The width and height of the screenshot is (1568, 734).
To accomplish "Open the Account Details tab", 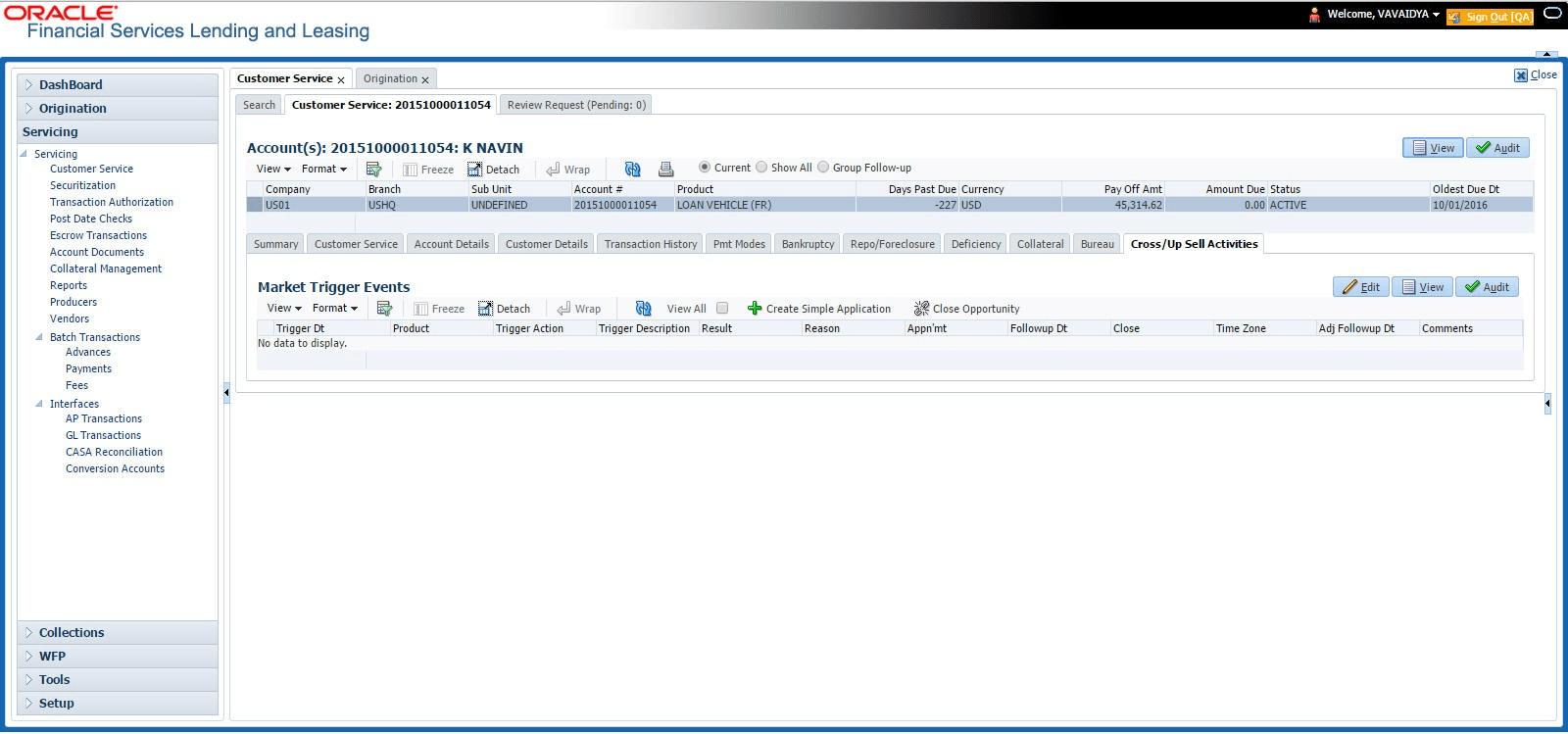I will pos(451,244).
